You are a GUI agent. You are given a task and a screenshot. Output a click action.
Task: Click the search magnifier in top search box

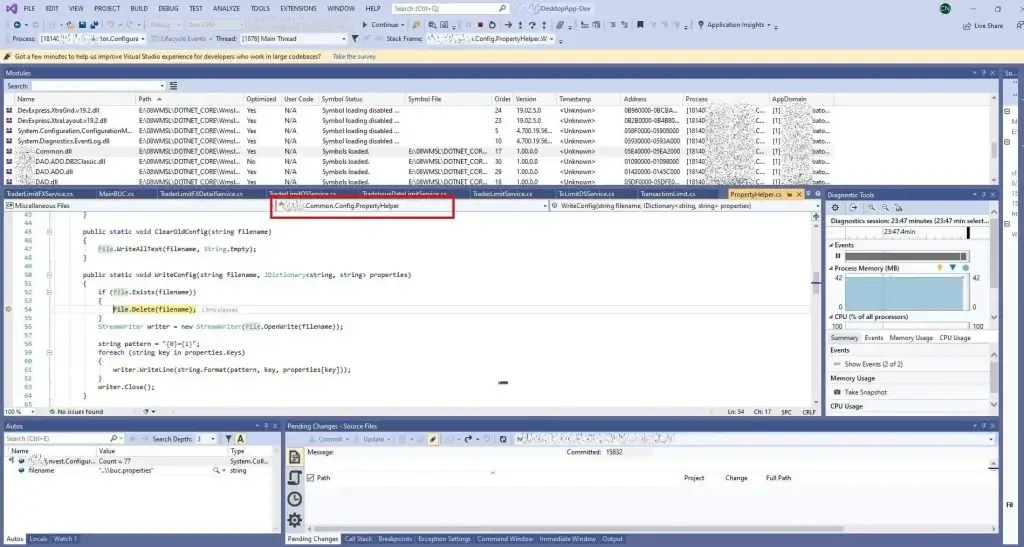502,8
